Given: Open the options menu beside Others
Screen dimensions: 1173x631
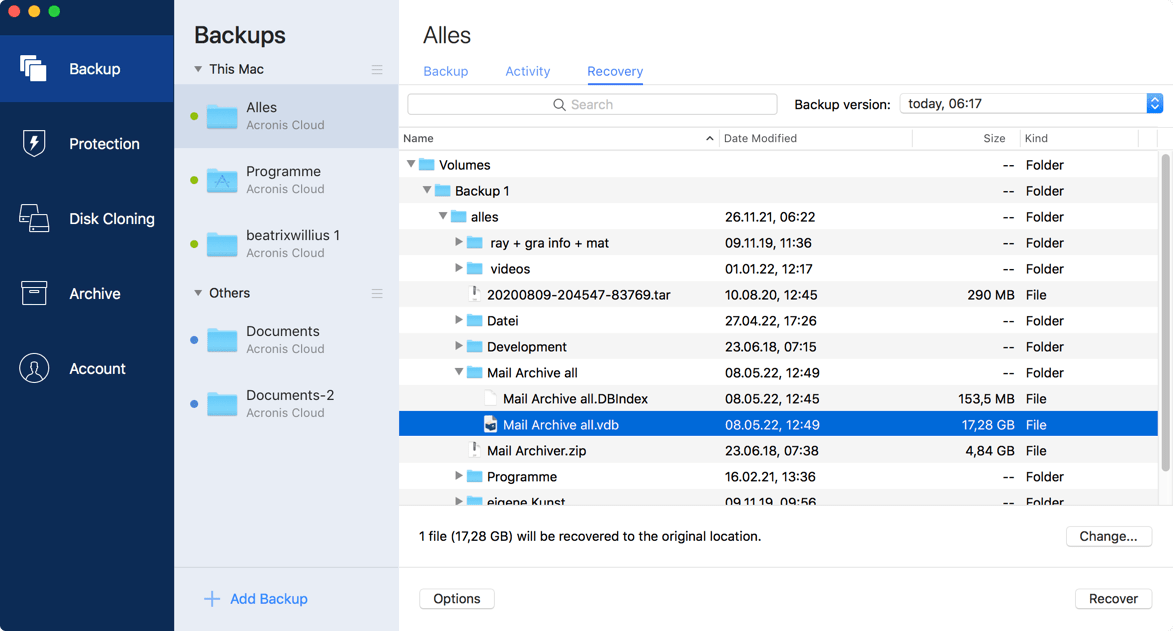Looking at the screenshot, I should click(x=377, y=293).
